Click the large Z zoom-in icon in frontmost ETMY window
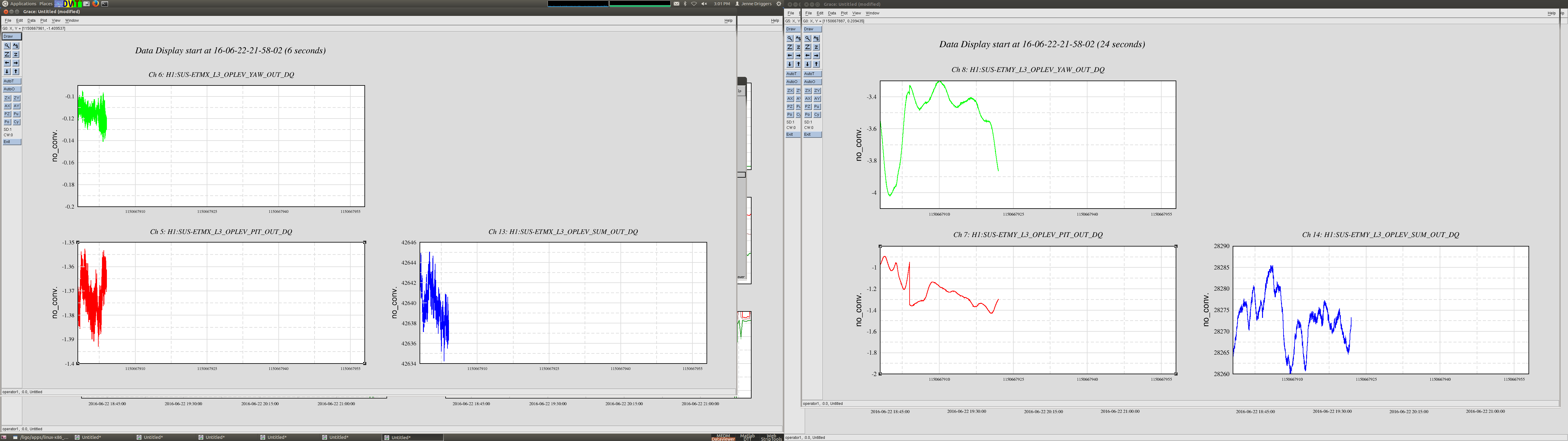Image resolution: width=1568 pixels, height=441 pixels. 808,47
